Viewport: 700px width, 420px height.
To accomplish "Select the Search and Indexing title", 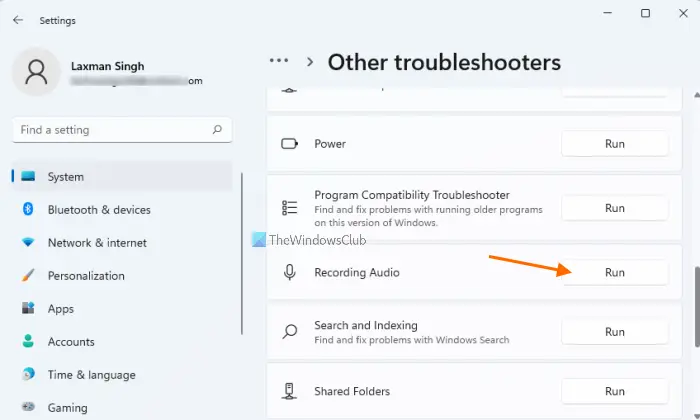I will (366, 325).
